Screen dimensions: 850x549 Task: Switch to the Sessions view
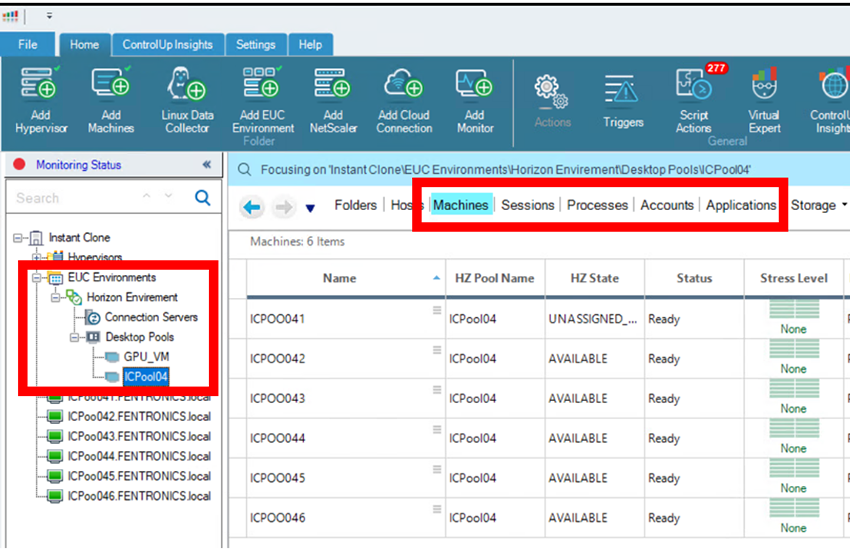pyautogui.click(x=527, y=205)
